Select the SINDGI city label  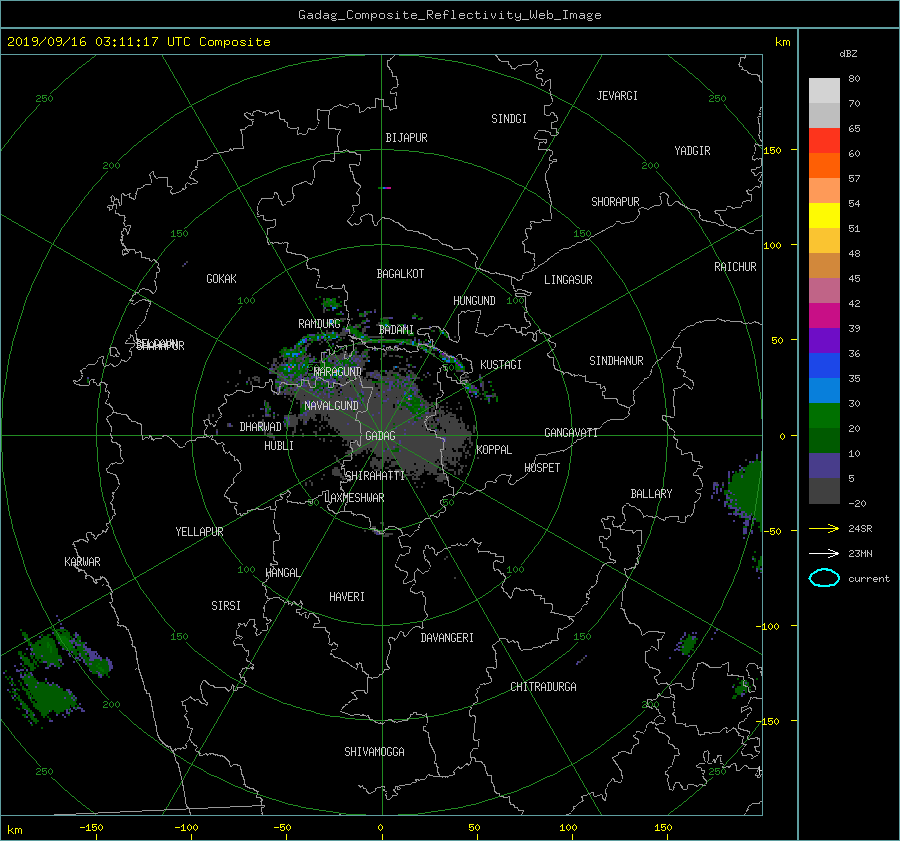[509, 119]
